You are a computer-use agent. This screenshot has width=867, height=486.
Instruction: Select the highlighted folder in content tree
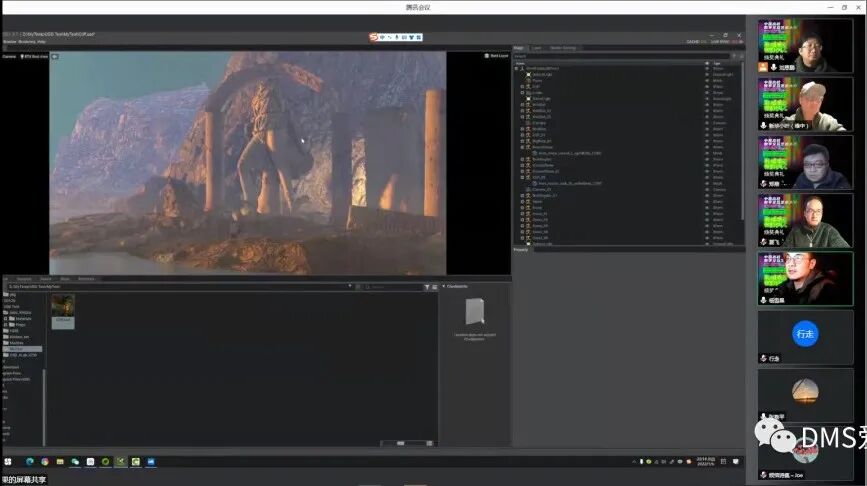coord(22,349)
